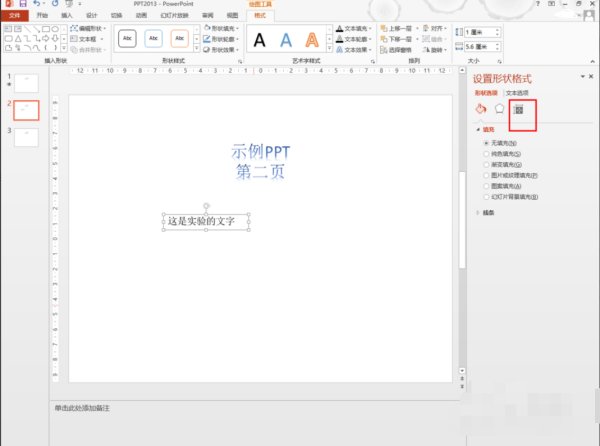The image size is (600, 446).
Task: Switch to the 视图 View tab
Action: pos(232,15)
